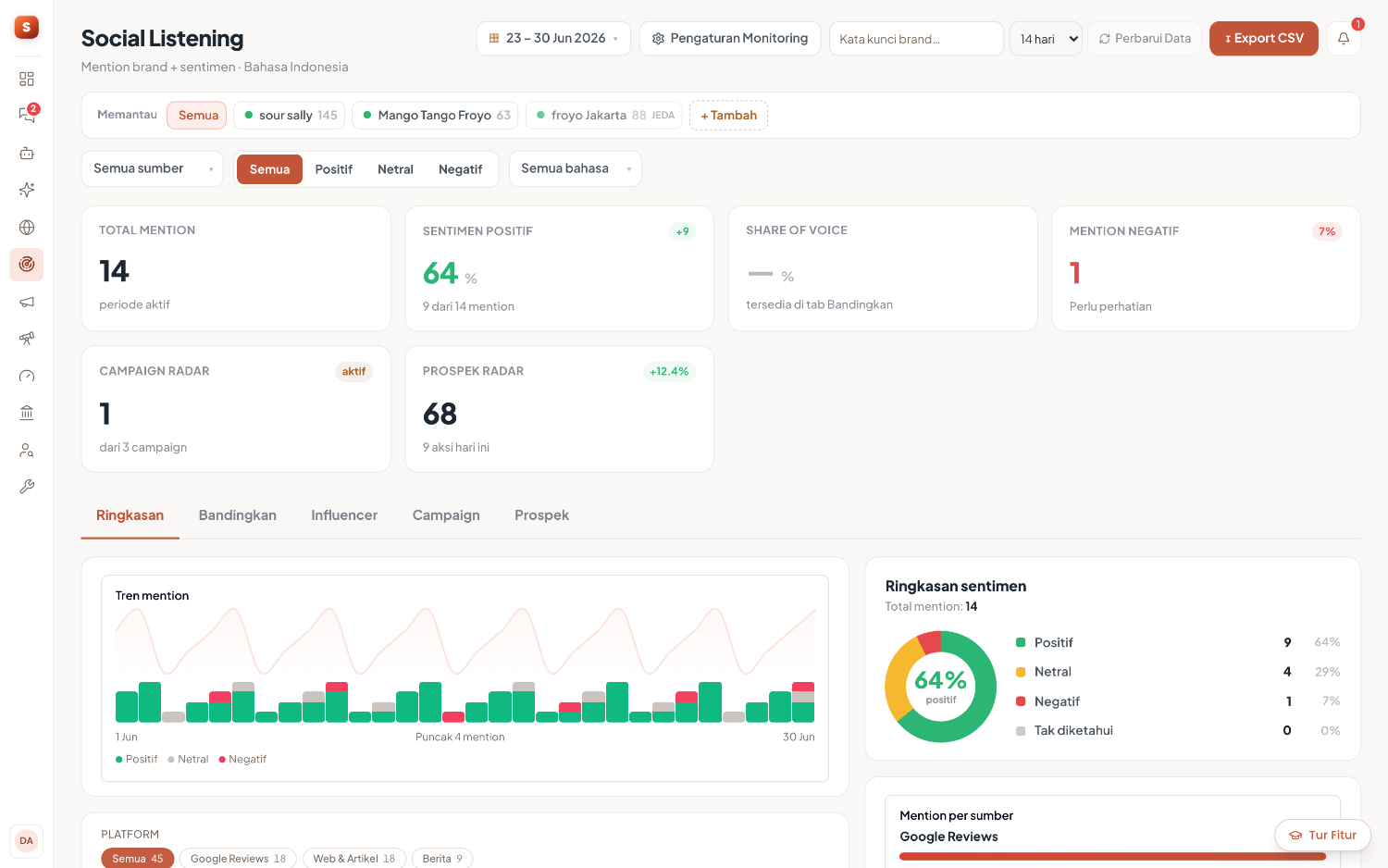The width and height of the screenshot is (1388, 868).
Task: Open the megaphone campaign icon in sidebar
Action: [27, 302]
